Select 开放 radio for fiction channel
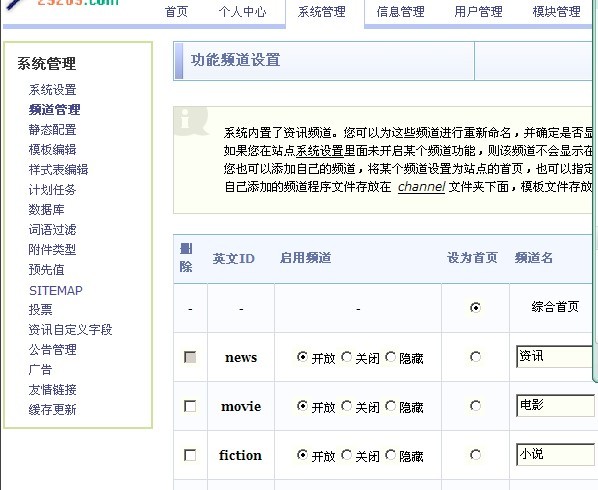 [302, 455]
